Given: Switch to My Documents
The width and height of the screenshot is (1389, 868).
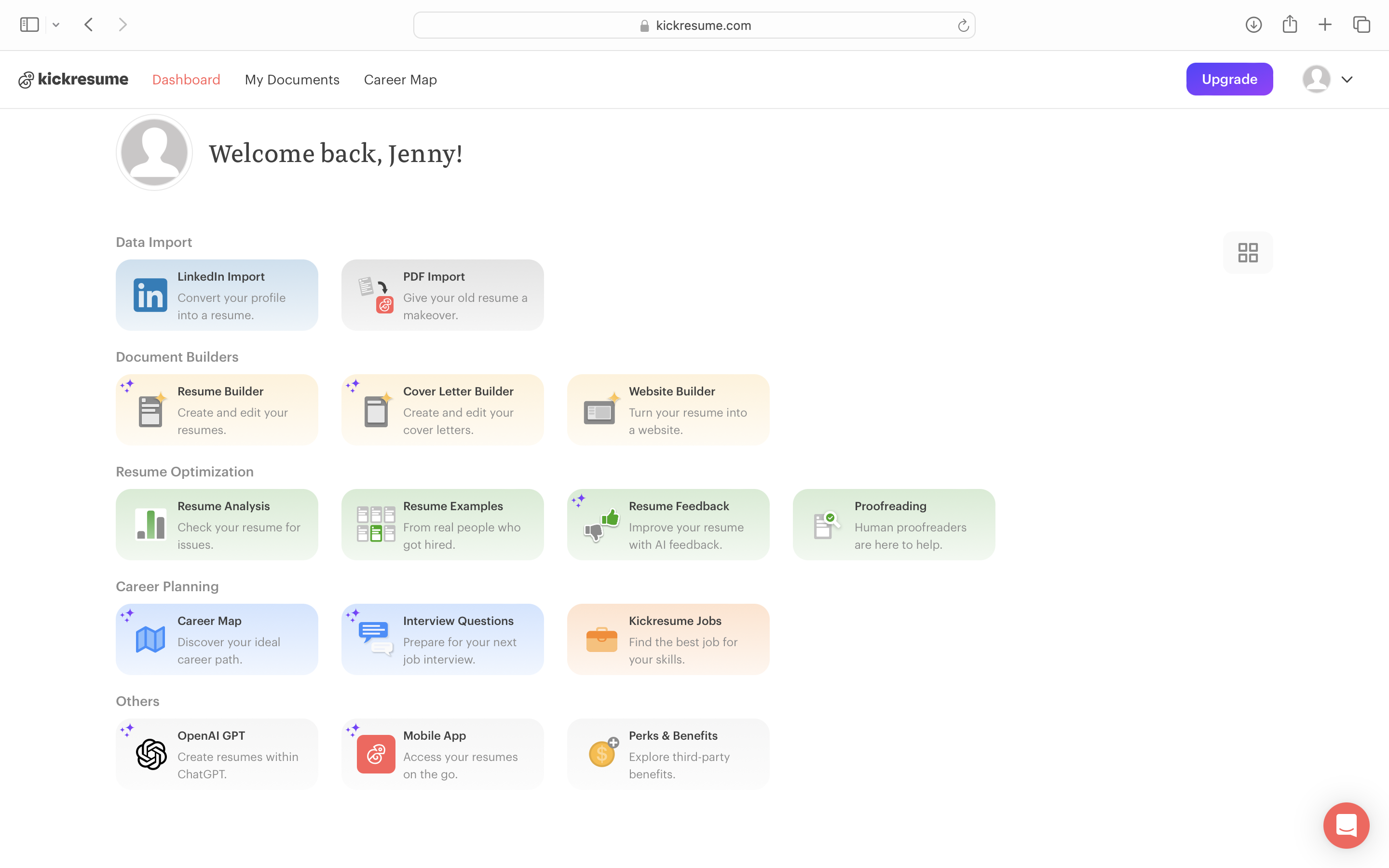Looking at the screenshot, I should pyautogui.click(x=292, y=79).
